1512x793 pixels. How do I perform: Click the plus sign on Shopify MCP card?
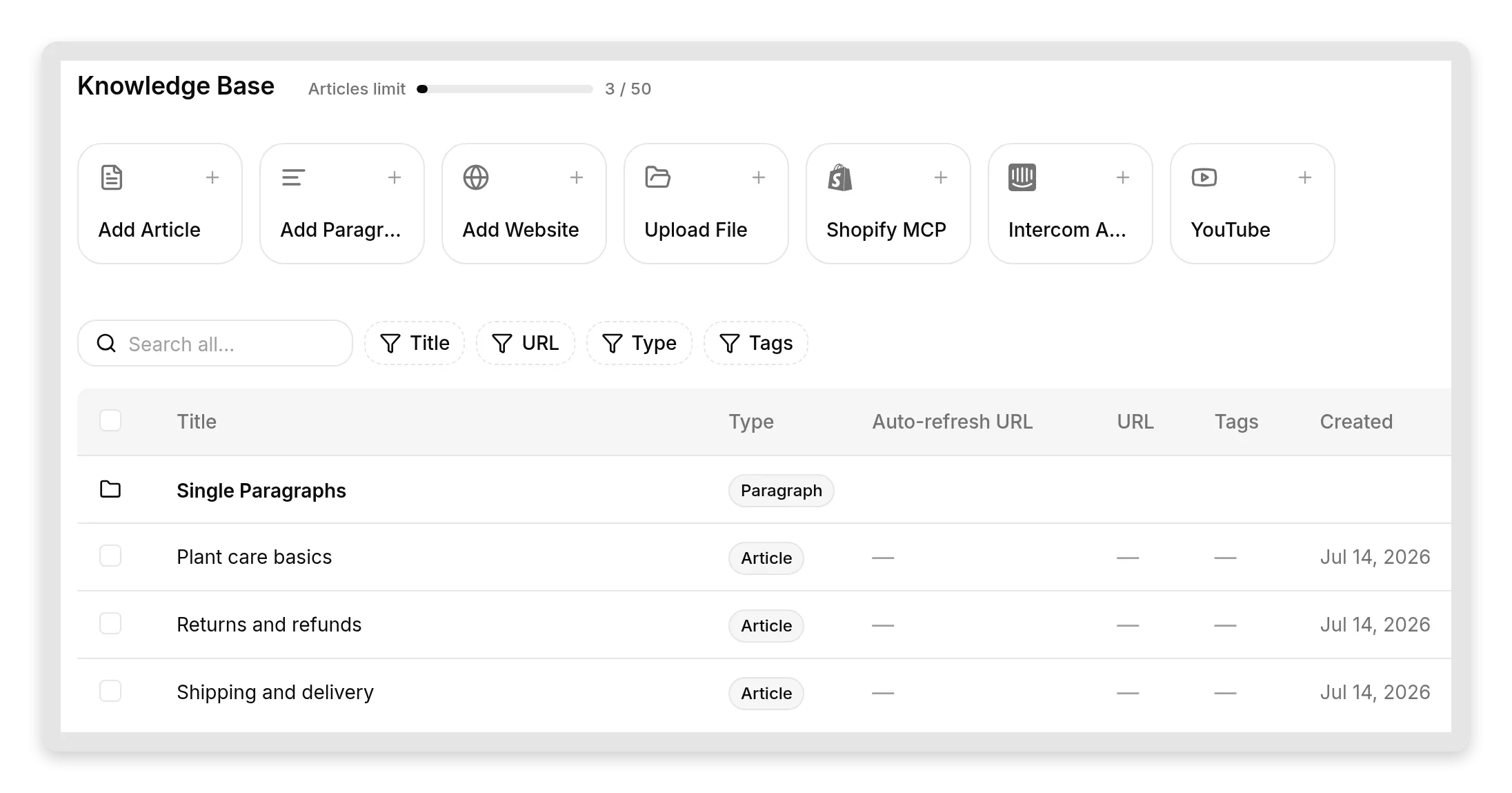(941, 177)
